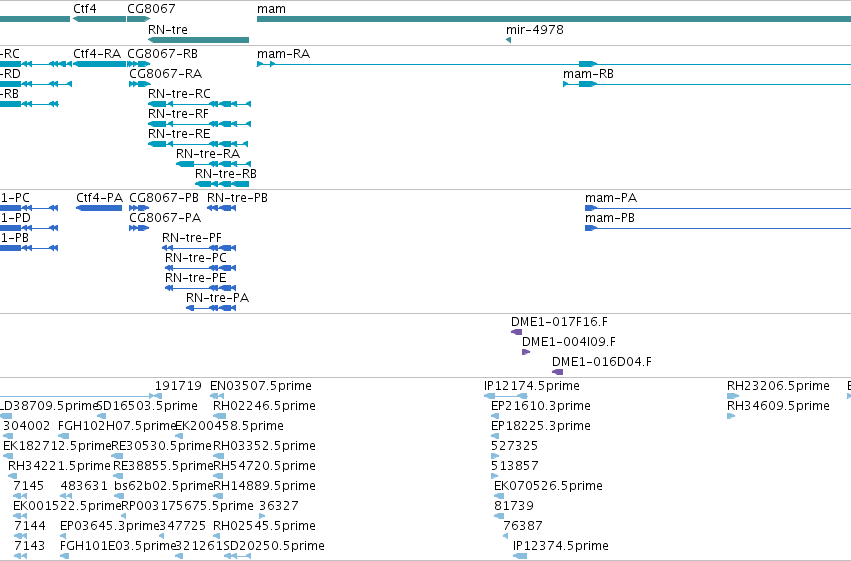Select the feature labeled 81739

click(x=498, y=517)
